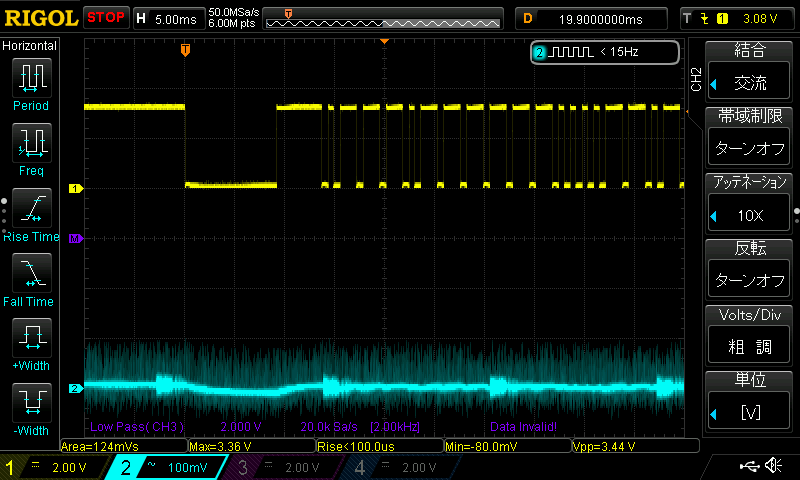Select the -Width measurement icon
This screenshot has width=800, height=480.
(31, 404)
